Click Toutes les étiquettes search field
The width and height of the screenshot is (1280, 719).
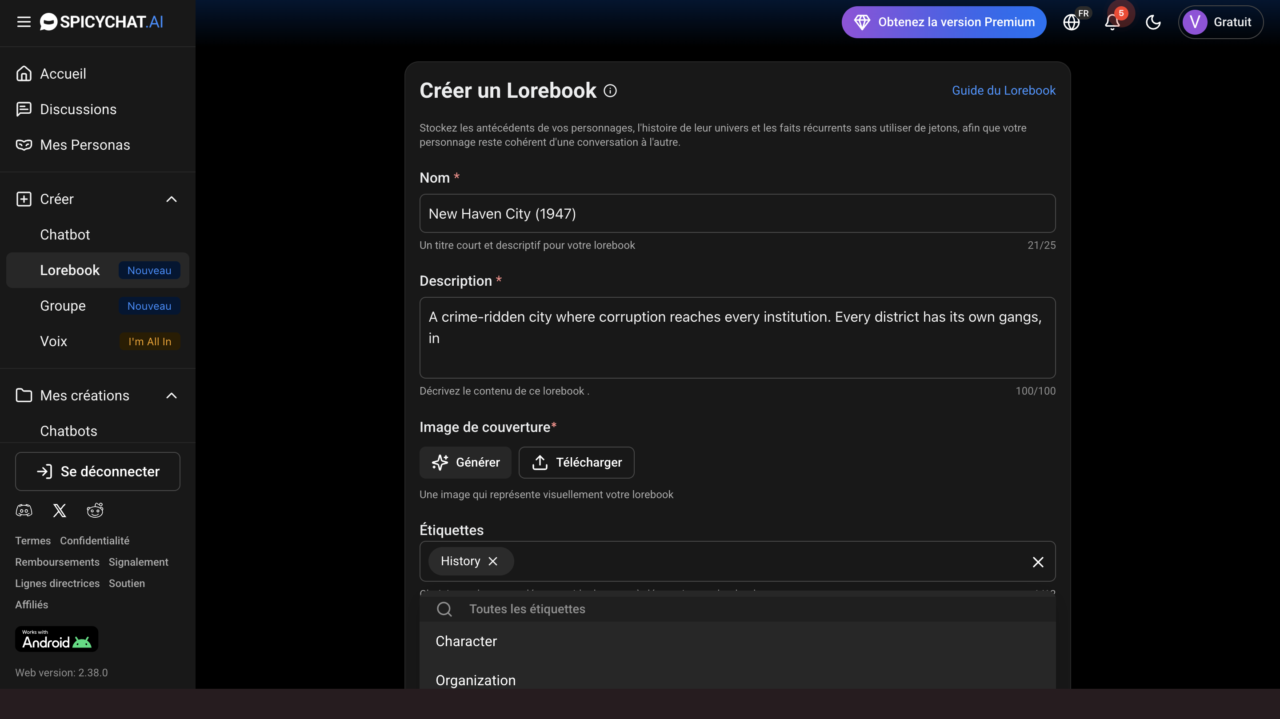737,609
